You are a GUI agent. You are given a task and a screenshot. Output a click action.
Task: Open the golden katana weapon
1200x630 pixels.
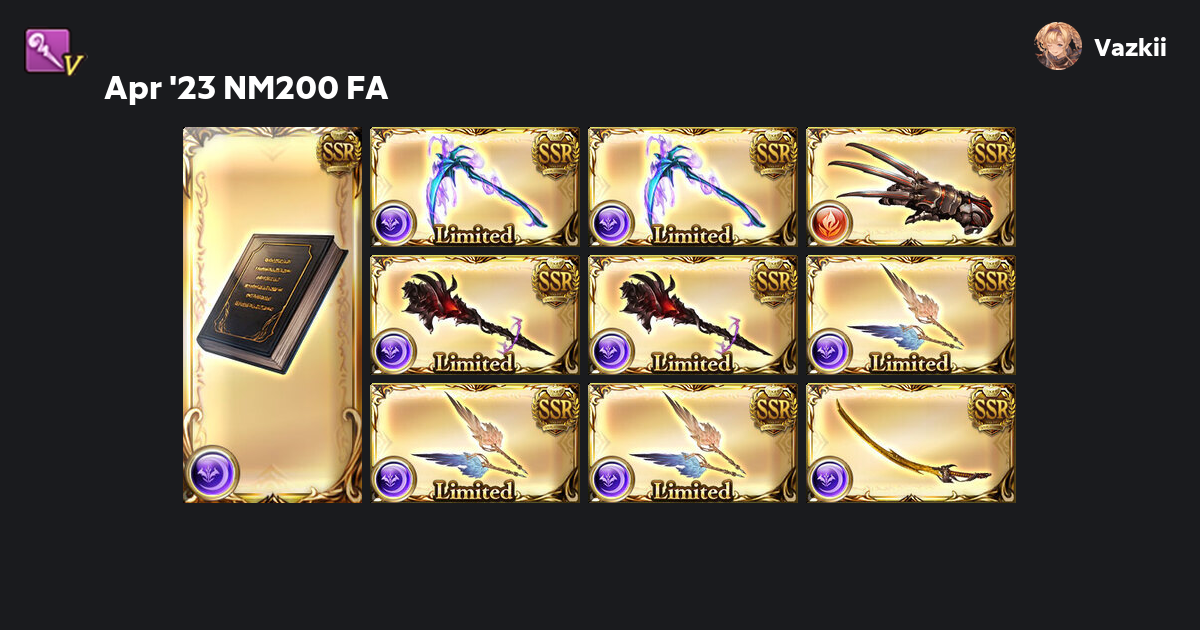tap(911, 443)
